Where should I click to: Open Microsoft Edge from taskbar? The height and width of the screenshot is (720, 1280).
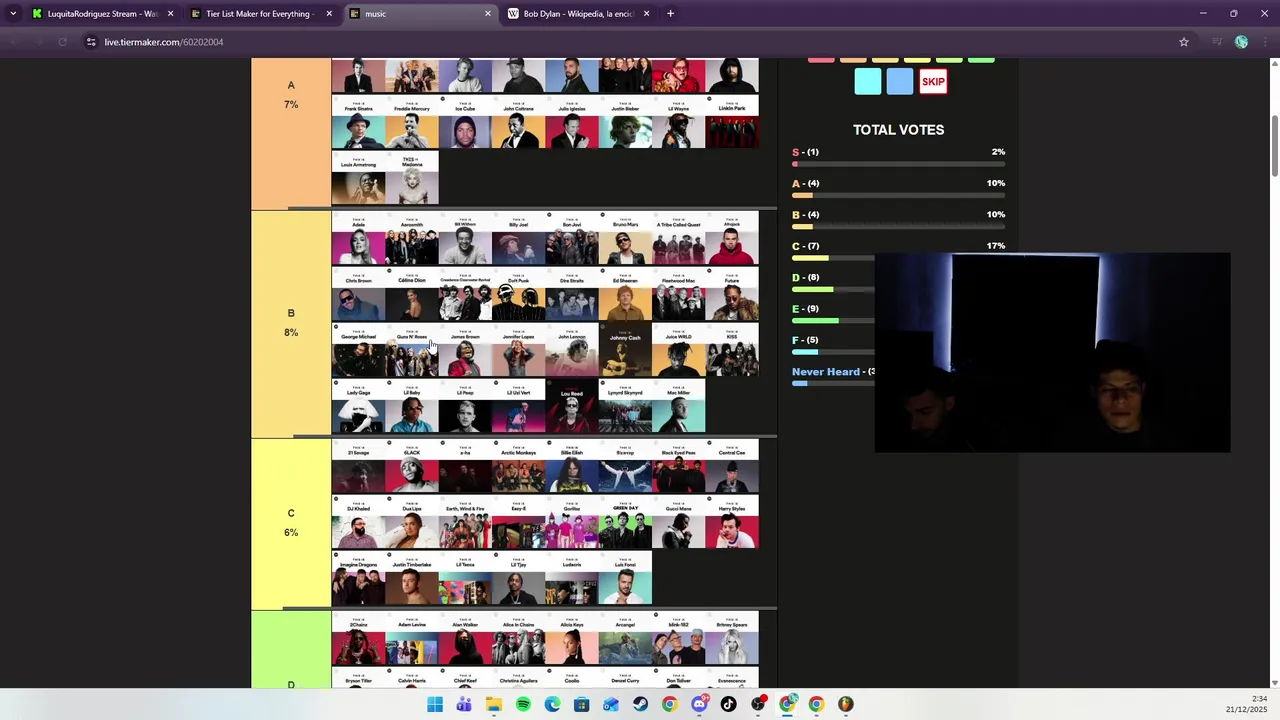pyautogui.click(x=552, y=704)
